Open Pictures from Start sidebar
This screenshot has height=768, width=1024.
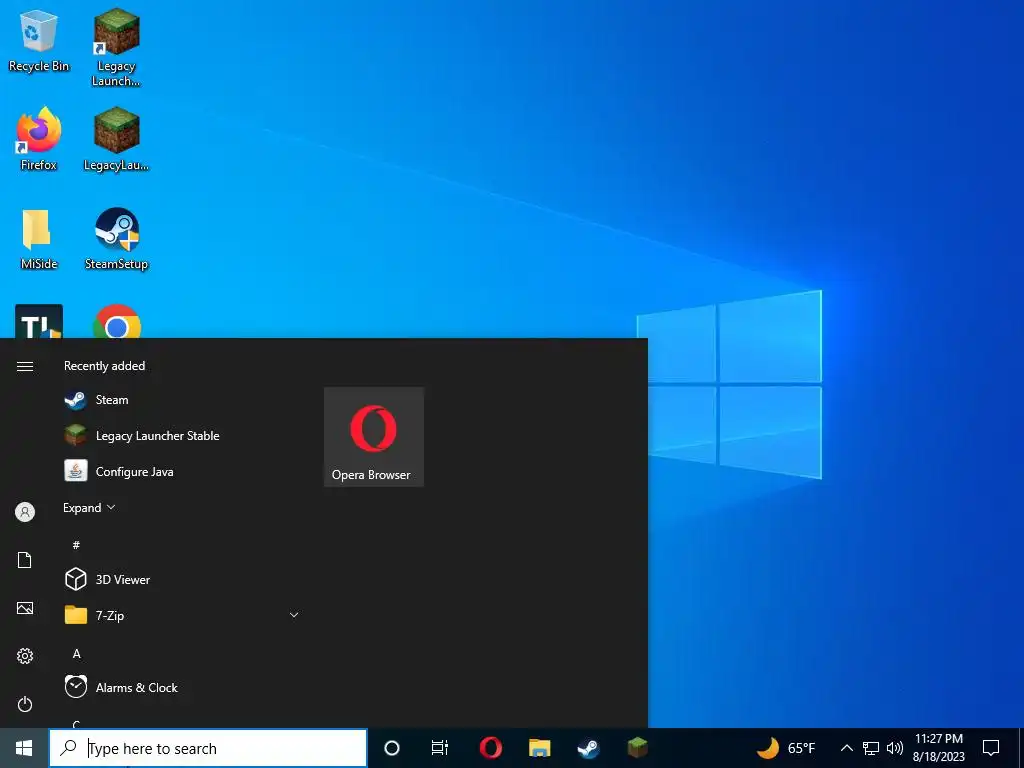25,609
